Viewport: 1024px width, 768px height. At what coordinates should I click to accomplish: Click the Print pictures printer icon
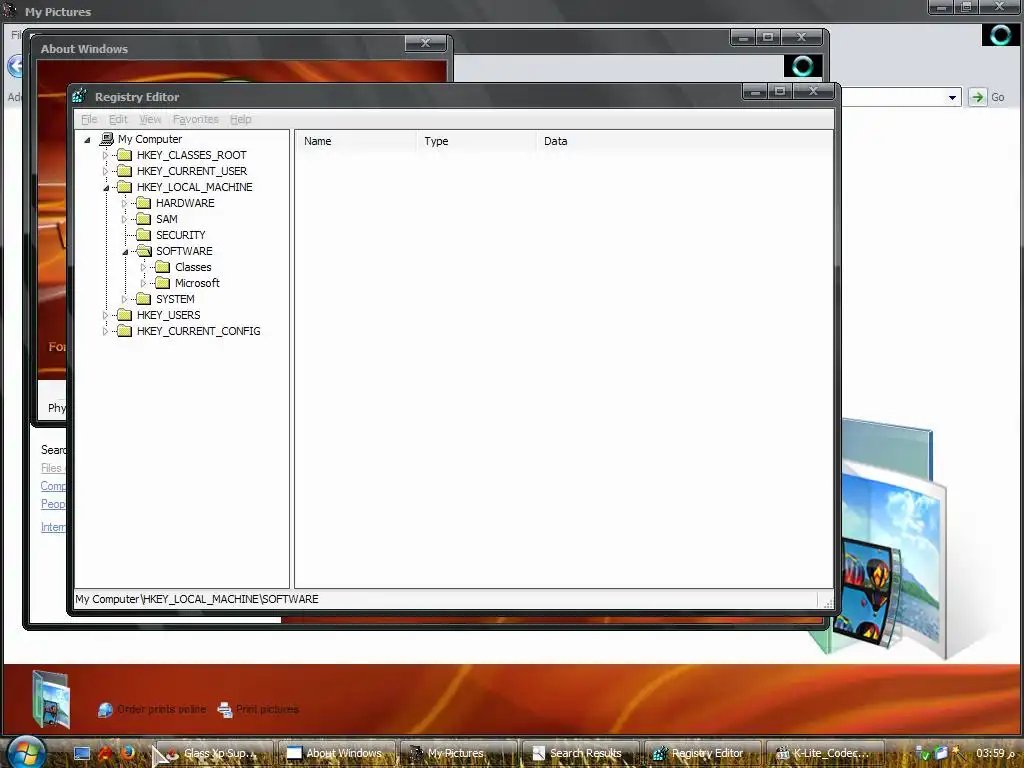(225, 709)
